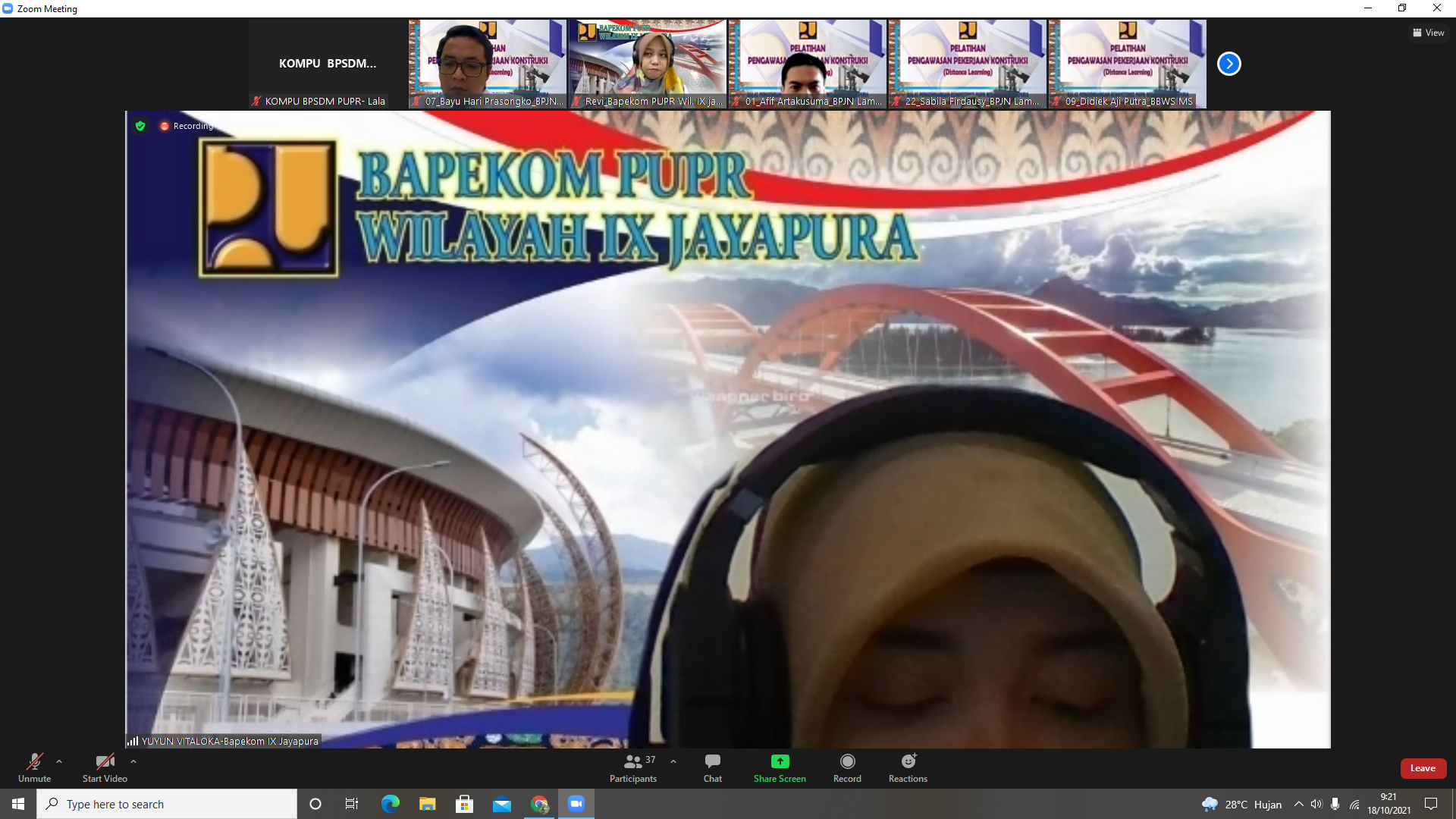Open audio options arrow next to Unmute
The width and height of the screenshot is (1456, 819).
(x=59, y=761)
